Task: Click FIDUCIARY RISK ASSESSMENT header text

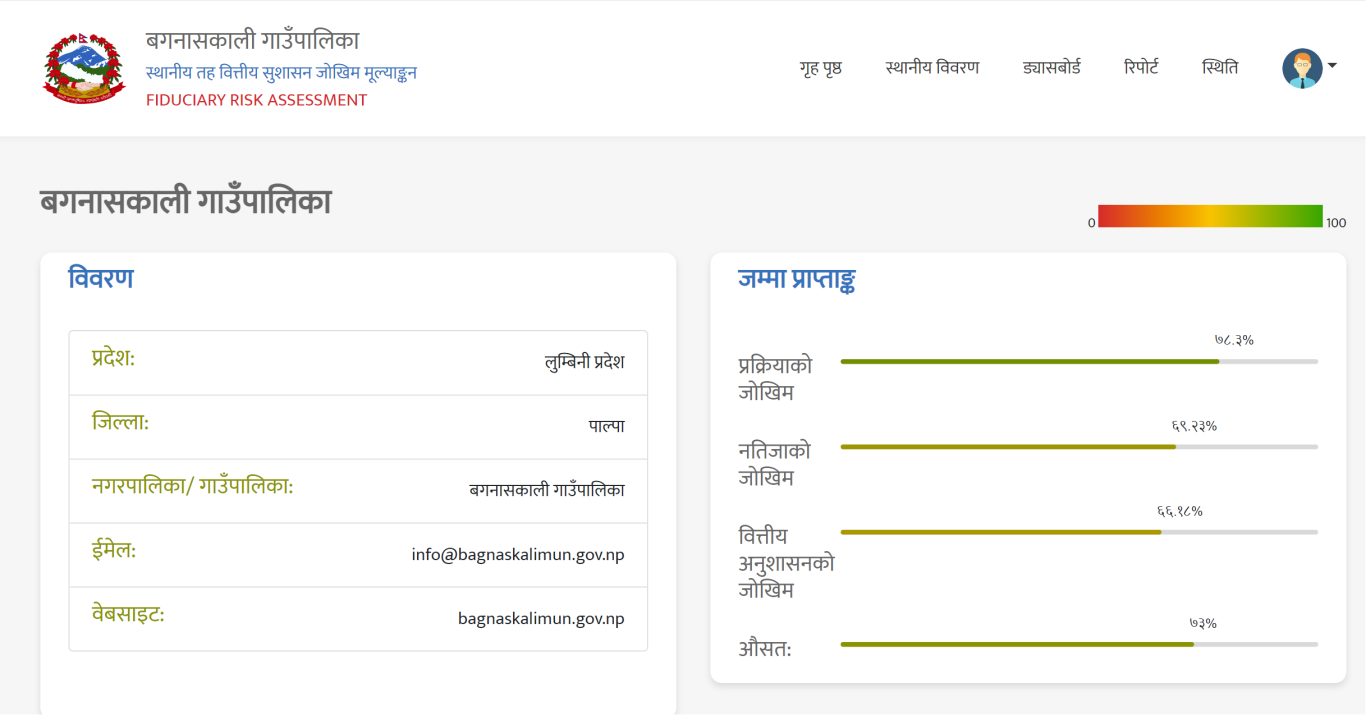Action: click(x=256, y=100)
